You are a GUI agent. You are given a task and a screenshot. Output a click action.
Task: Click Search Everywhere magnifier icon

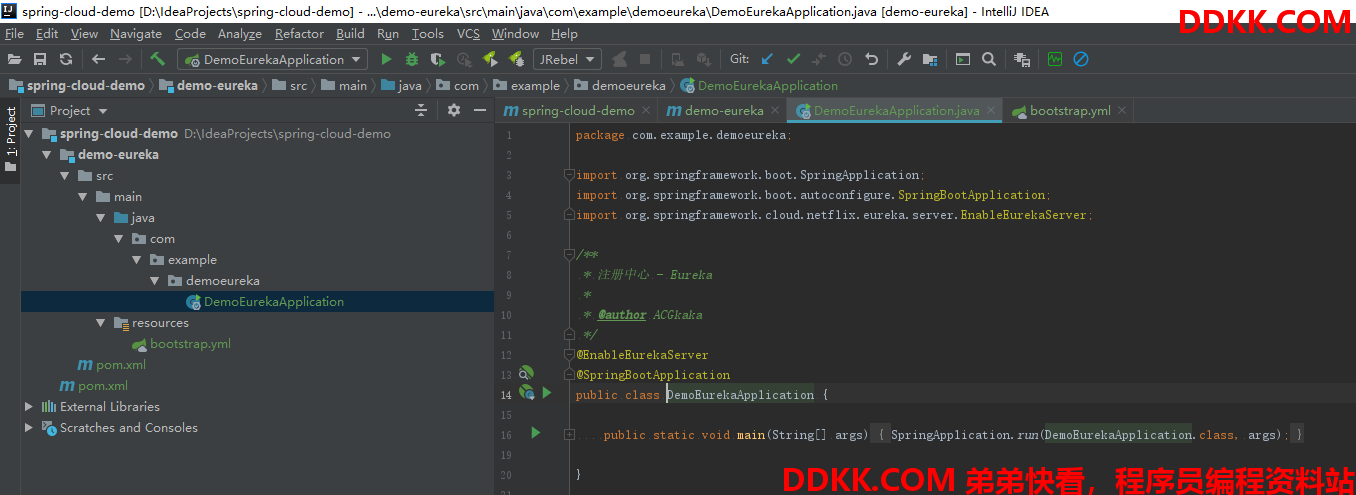pos(989,60)
